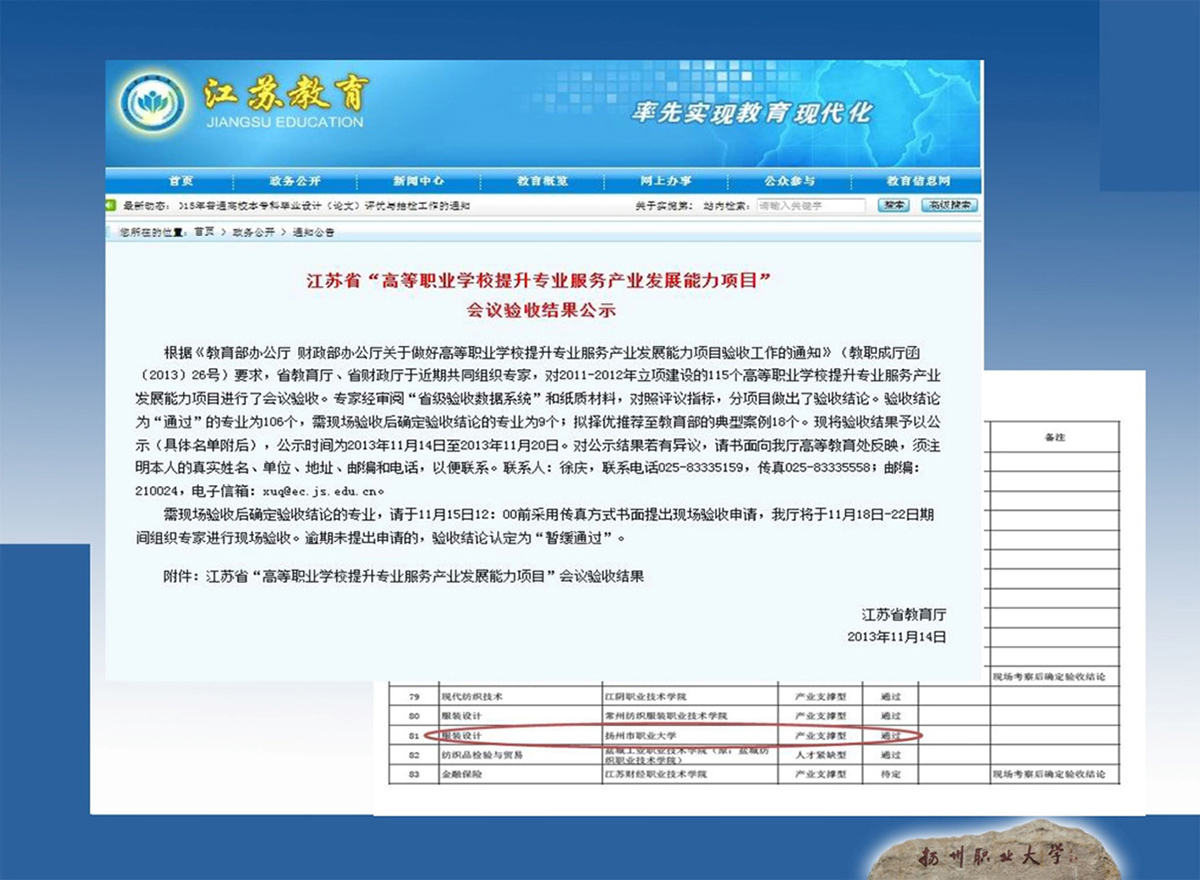1200x880 pixels.
Task: Open the 教育概览 navigation item
Action: coord(543,181)
